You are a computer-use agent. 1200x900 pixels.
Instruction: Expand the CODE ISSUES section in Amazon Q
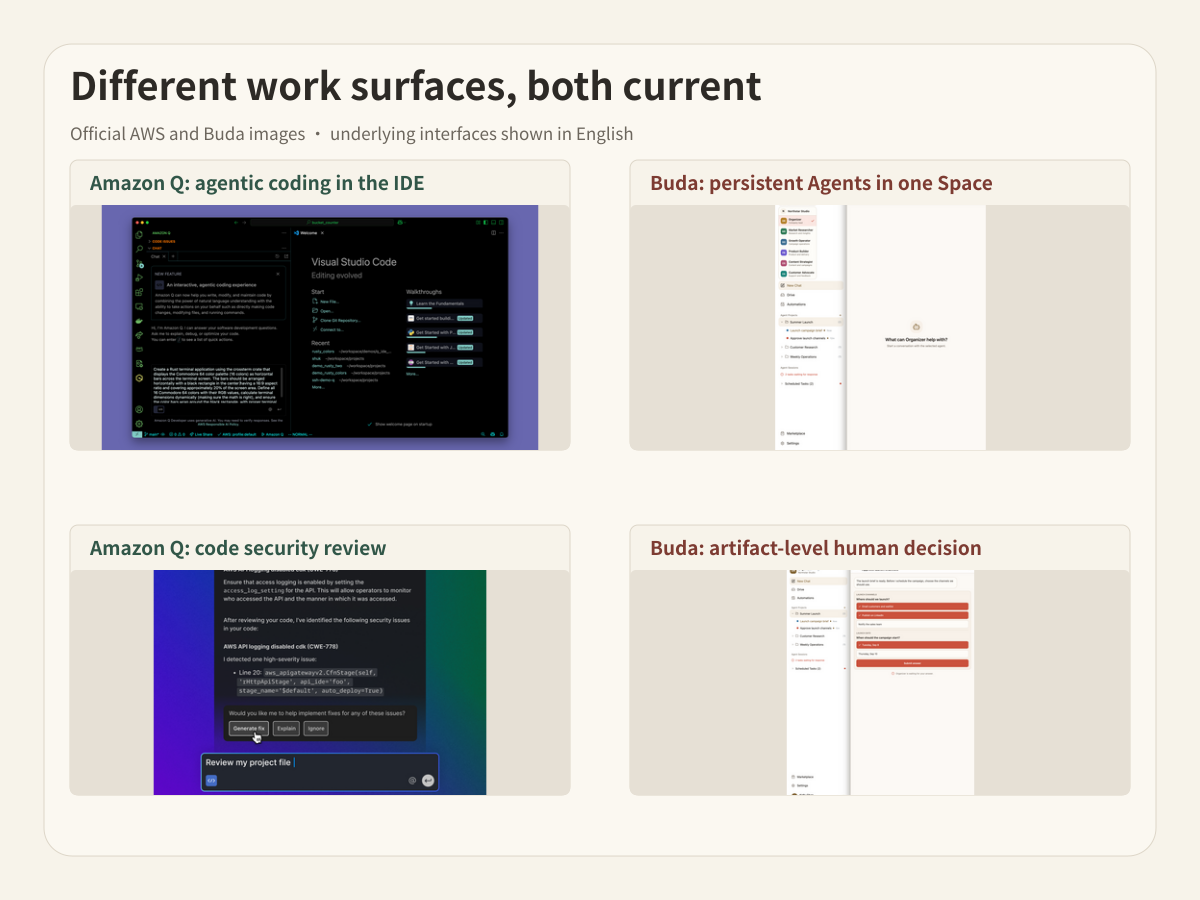pyautogui.click(x=161, y=241)
